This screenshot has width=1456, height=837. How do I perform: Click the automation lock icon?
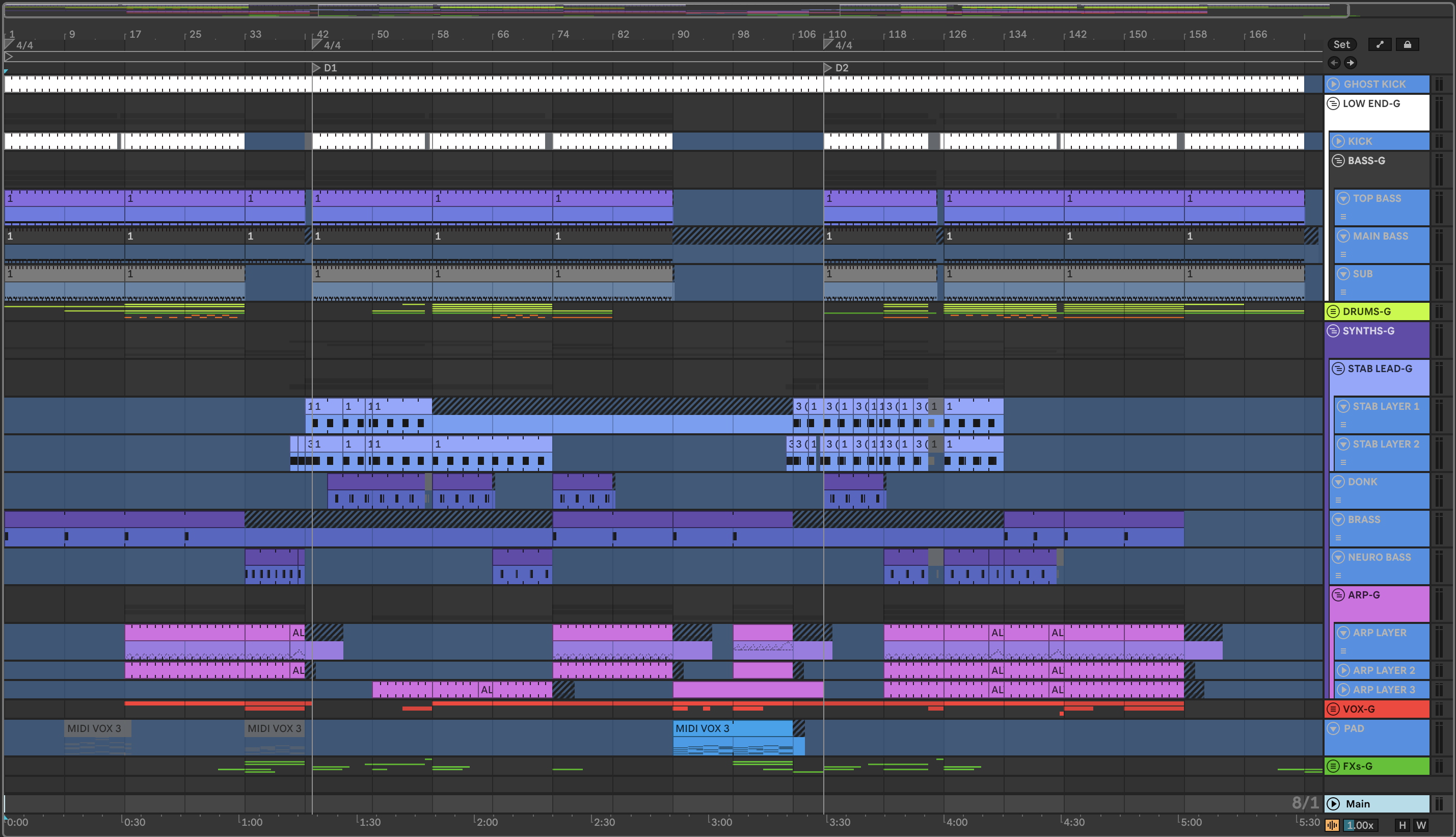pyautogui.click(x=1407, y=44)
